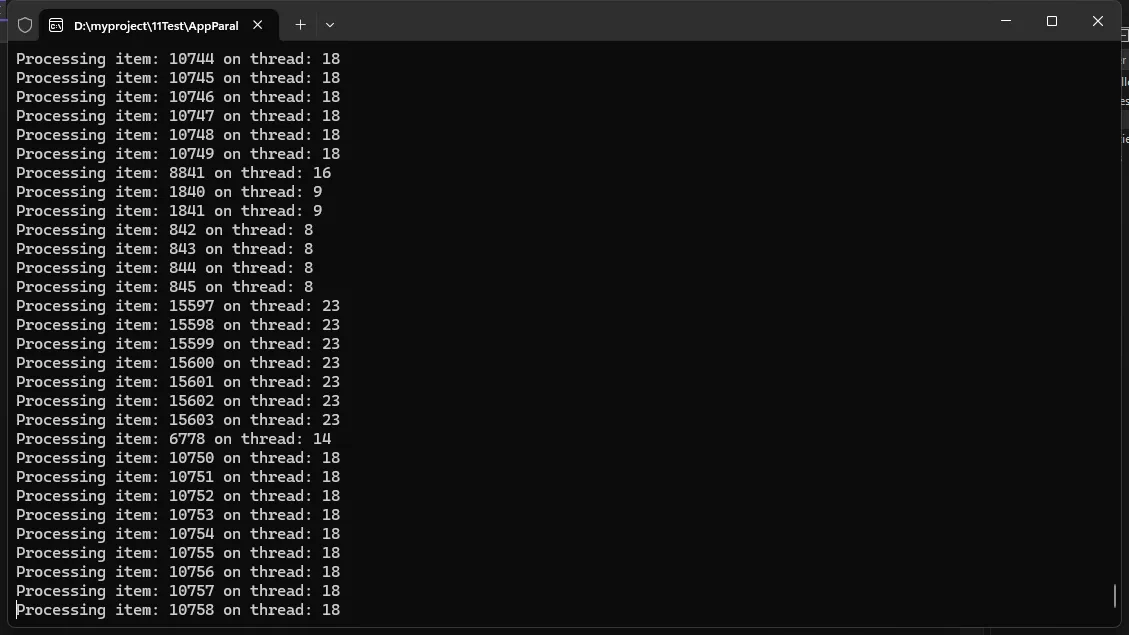
Task: Click the output line for item 15597
Action: point(178,306)
